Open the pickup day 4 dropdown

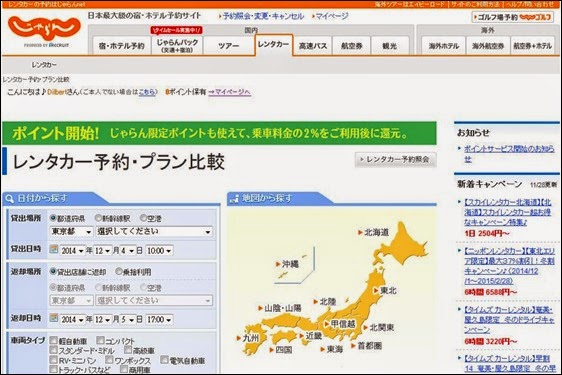[x=127, y=250]
